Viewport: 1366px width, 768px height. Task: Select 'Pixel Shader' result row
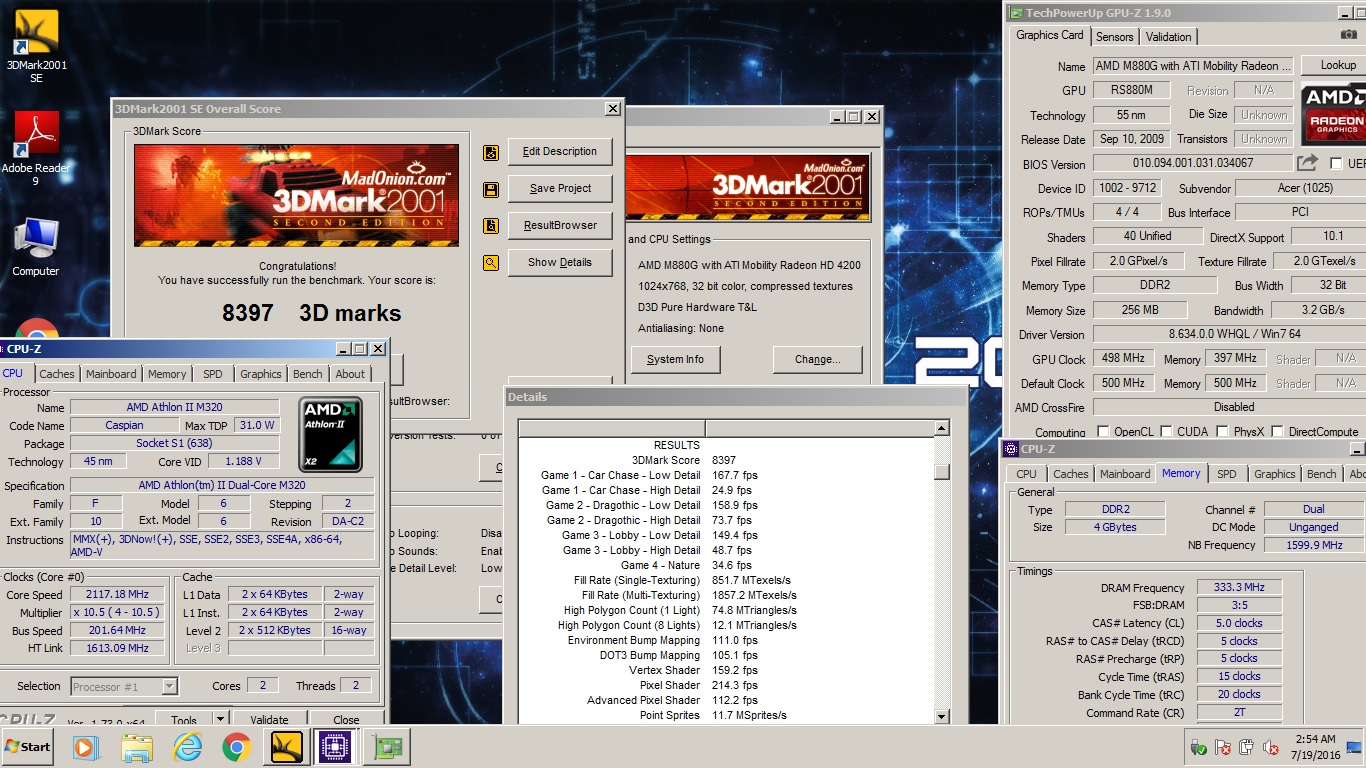(727, 685)
